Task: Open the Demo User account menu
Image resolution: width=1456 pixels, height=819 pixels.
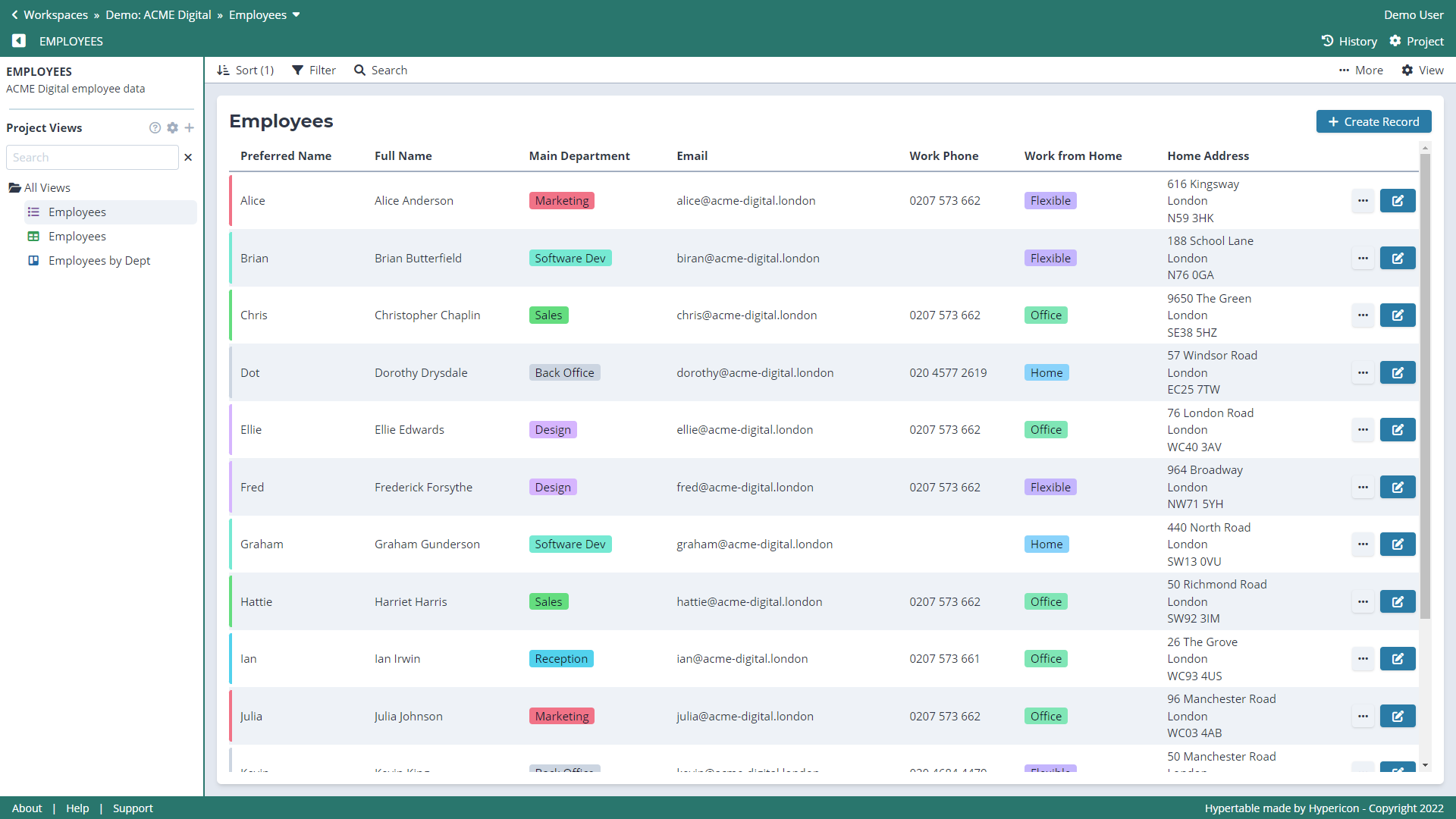Action: click(1414, 15)
